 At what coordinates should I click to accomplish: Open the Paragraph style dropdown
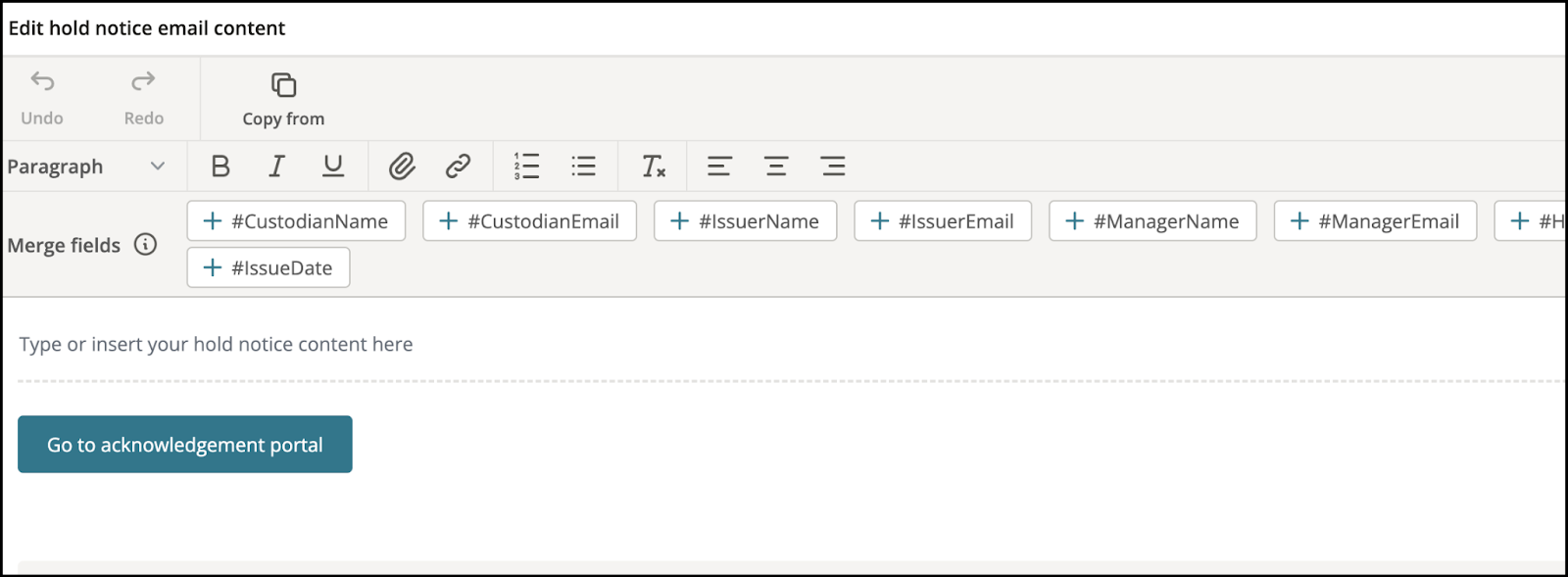pyautogui.click(x=86, y=167)
